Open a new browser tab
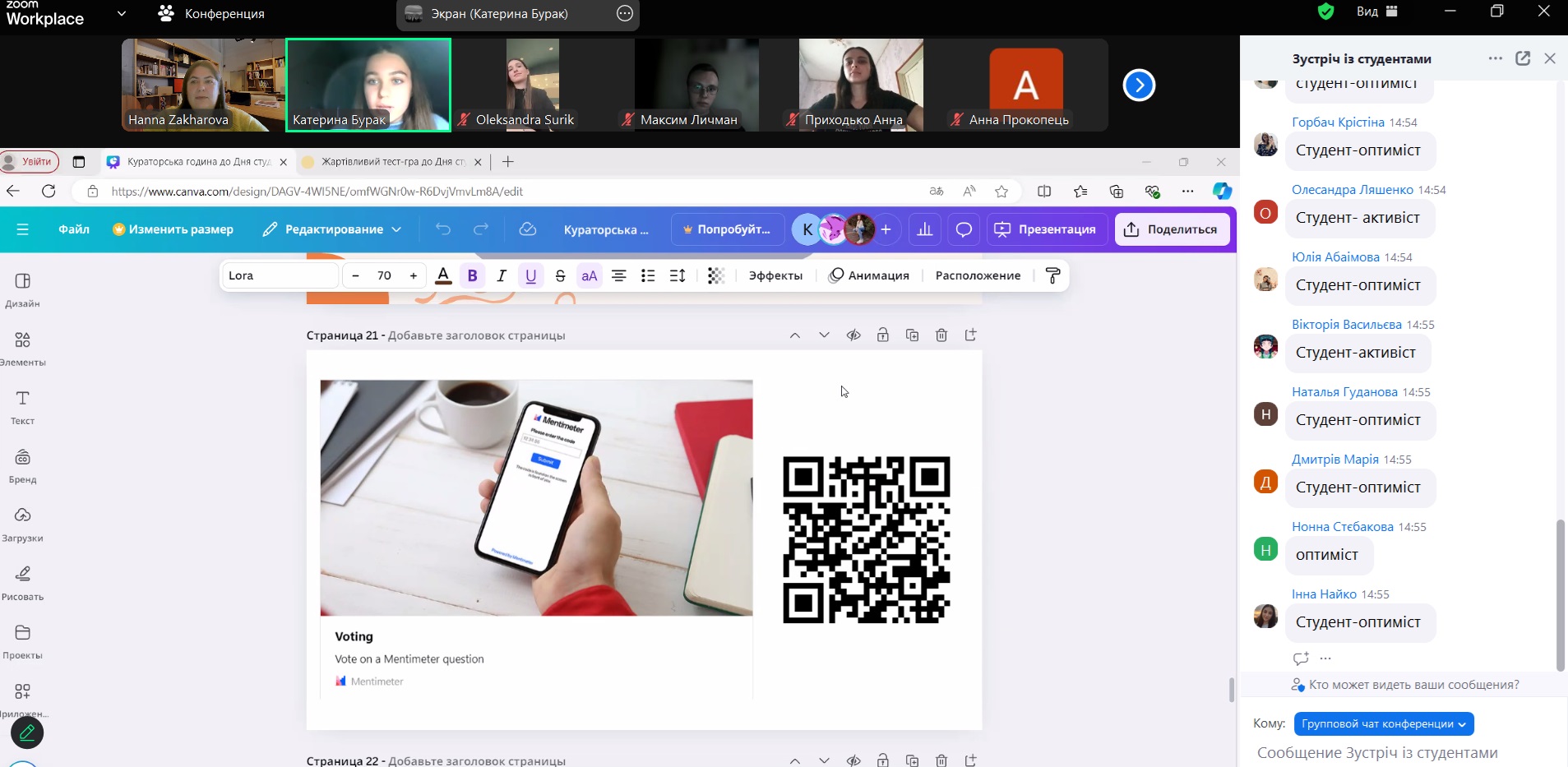The width and height of the screenshot is (1568, 767). (508, 162)
